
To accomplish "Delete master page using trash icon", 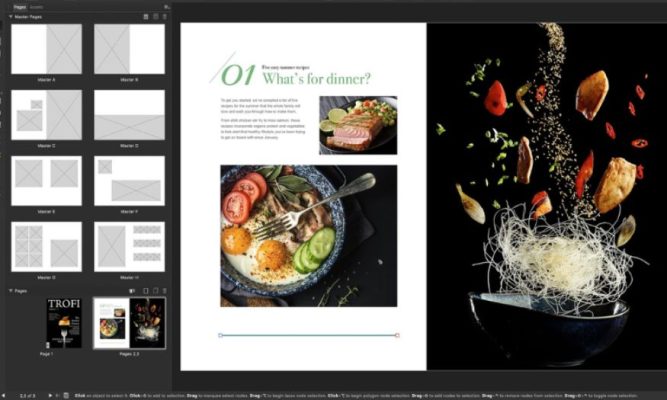I will tap(164, 17).
